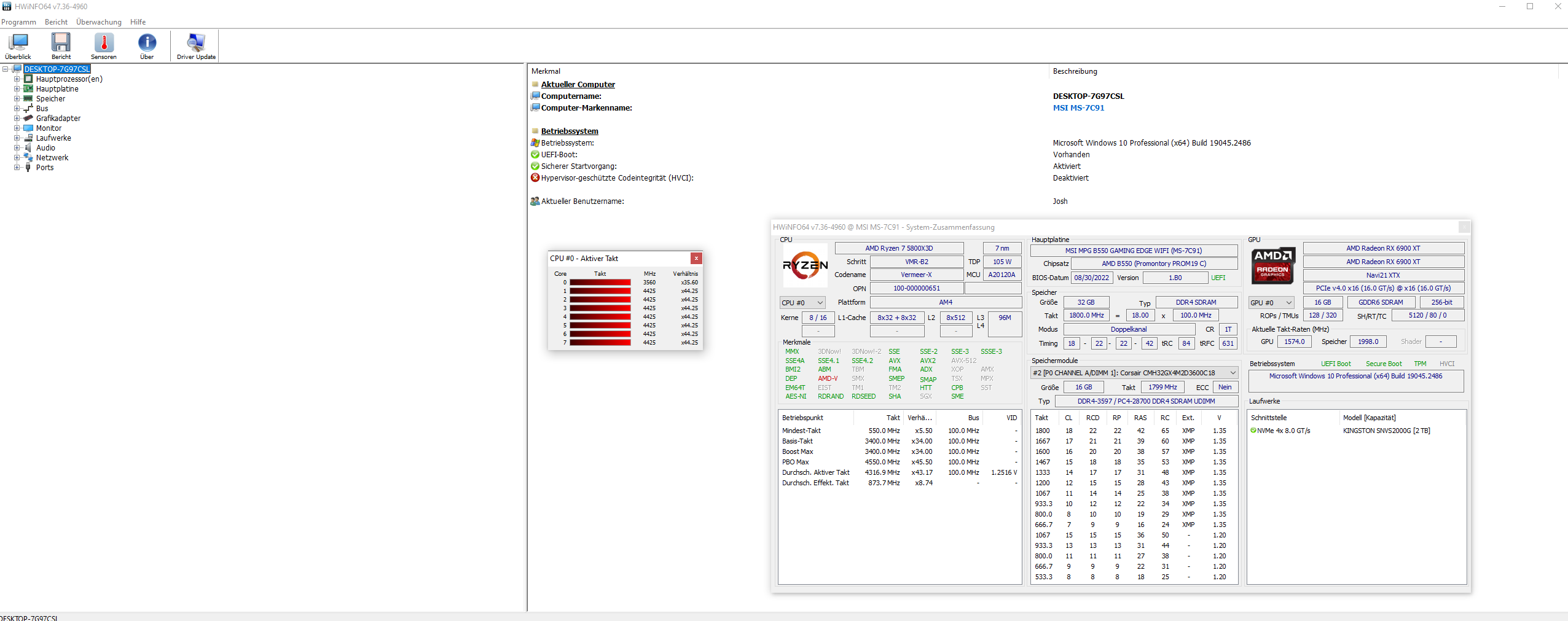Maximize the HWiNFO64 main window
Image resolution: width=1568 pixels, height=621 pixels.
(x=1530, y=6)
